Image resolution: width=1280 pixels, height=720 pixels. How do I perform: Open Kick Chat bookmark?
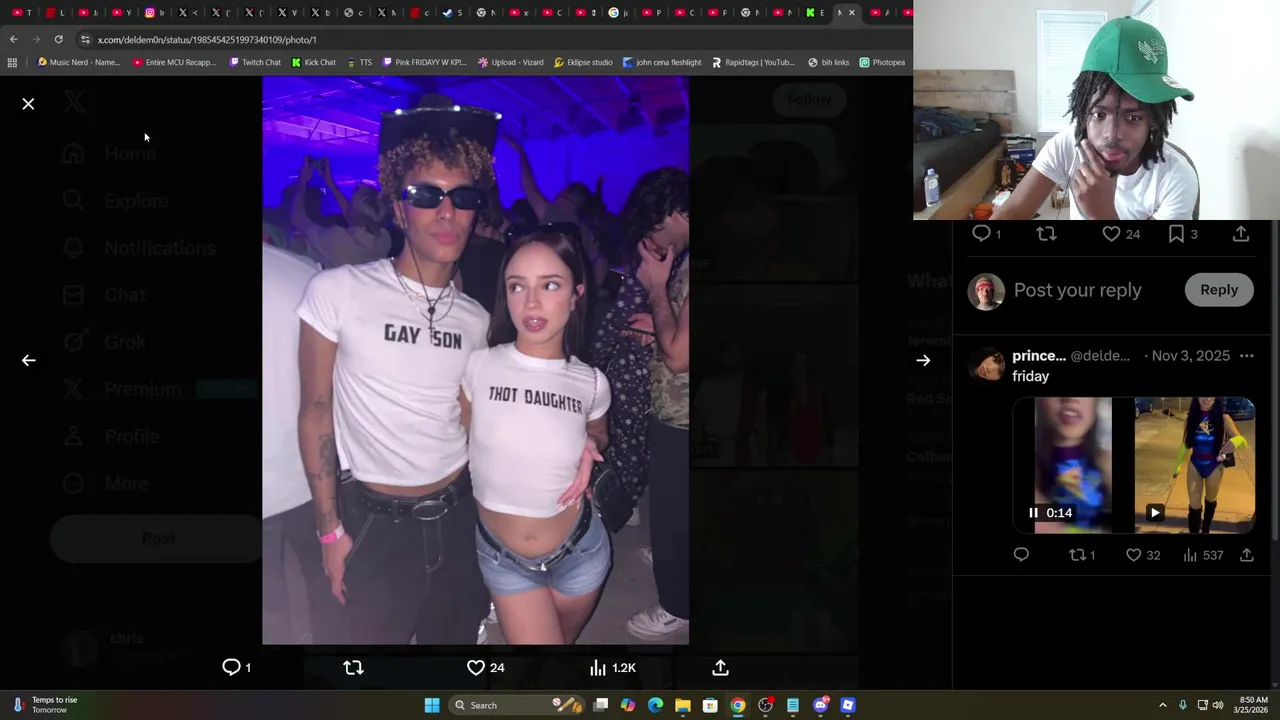pyautogui.click(x=314, y=62)
